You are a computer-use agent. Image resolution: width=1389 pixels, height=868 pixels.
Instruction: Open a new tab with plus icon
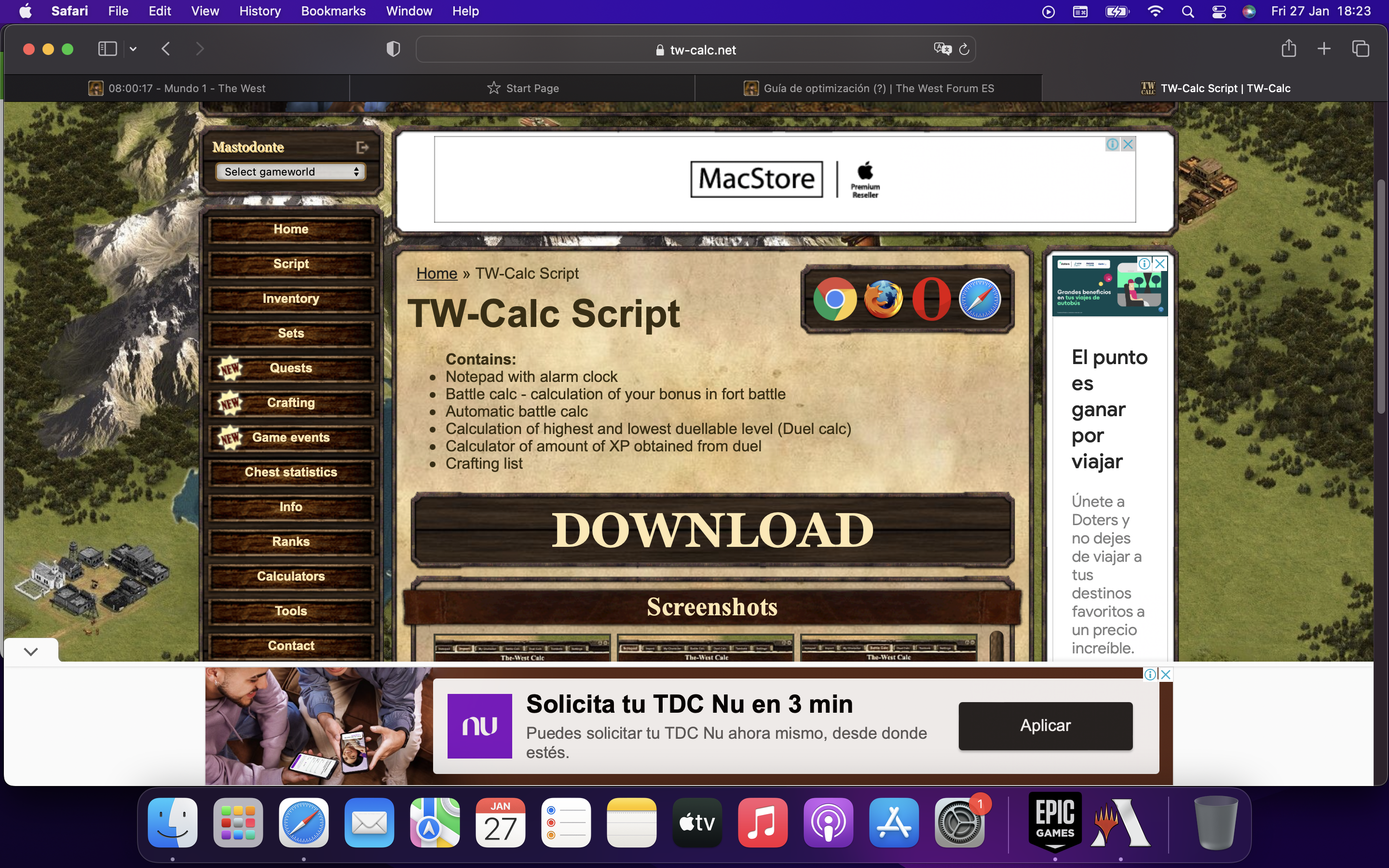pos(1324,49)
